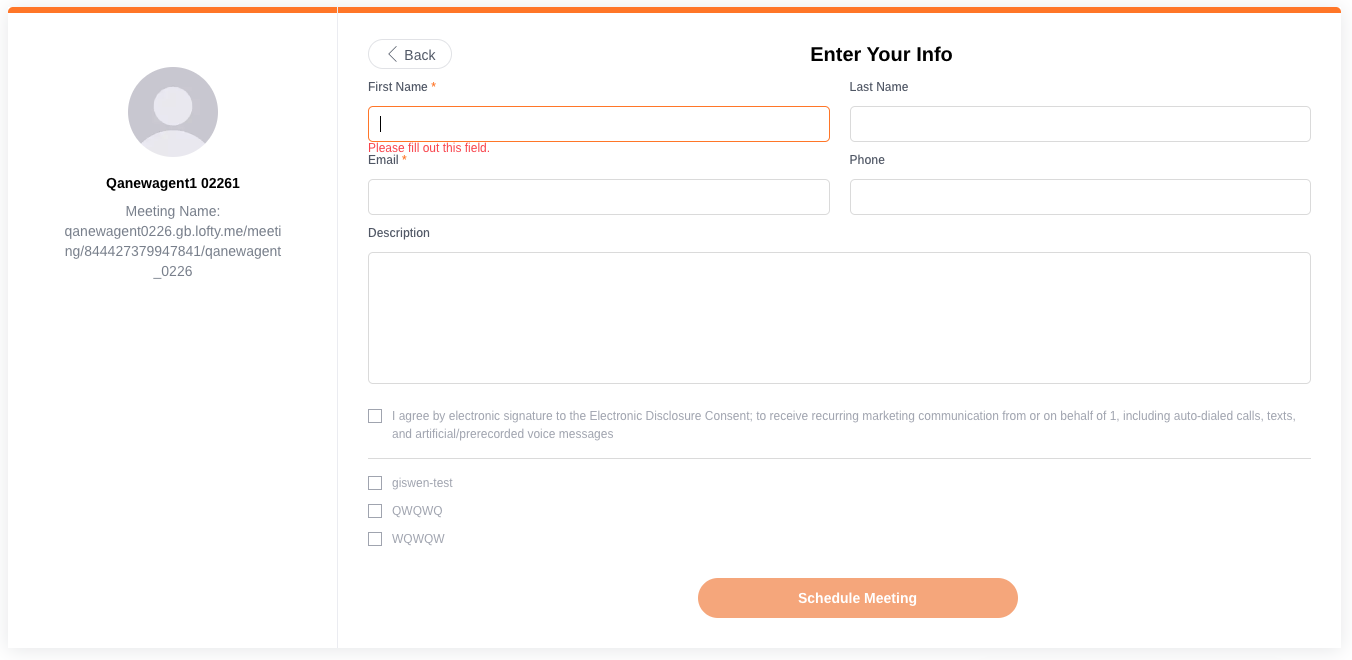Click the 'Please fill out this field' error
Image resolution: width=1352 pixels, height=660 pixels.
click(429, 148)
